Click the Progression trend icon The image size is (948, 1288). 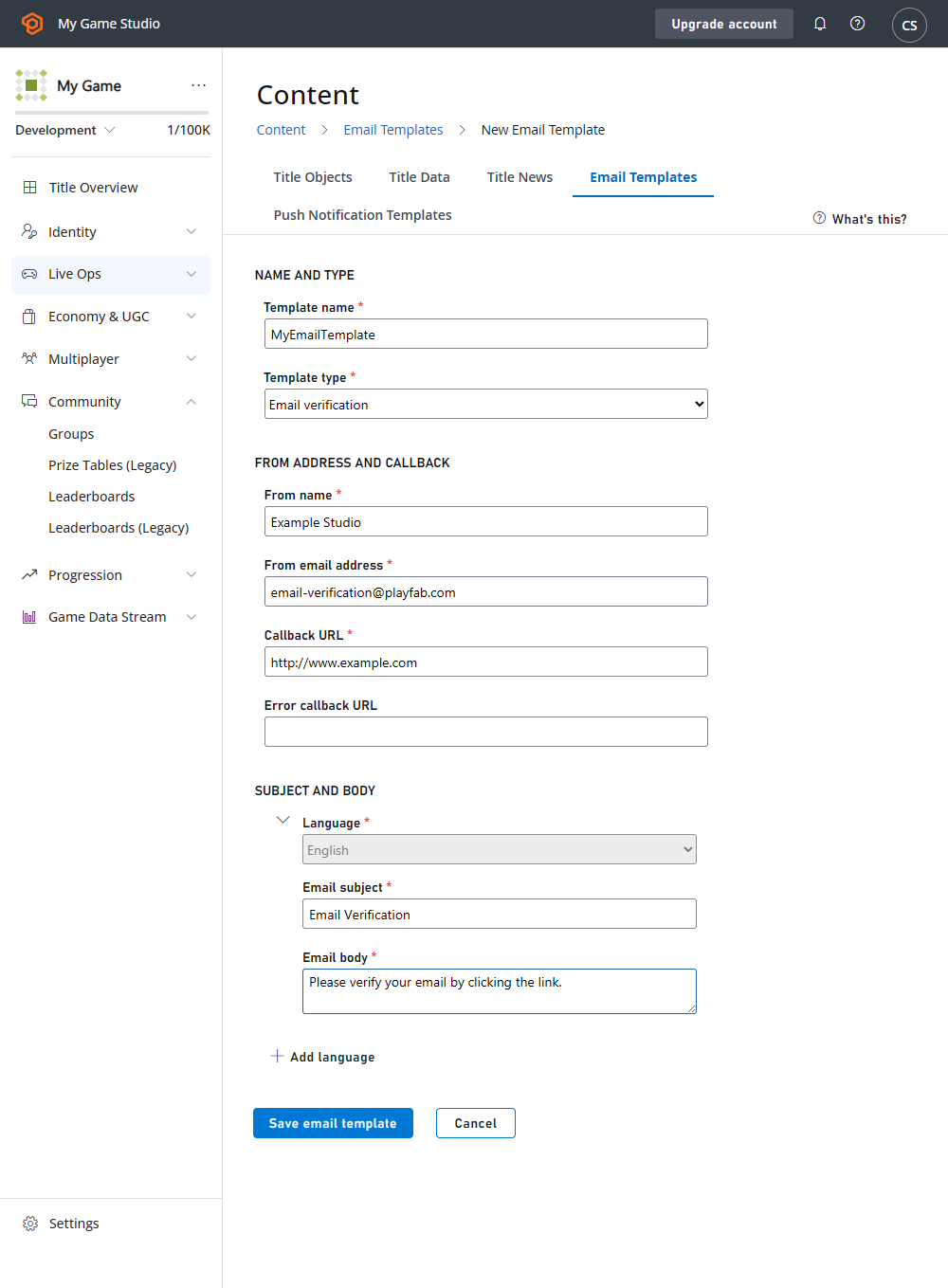[29, 575]
